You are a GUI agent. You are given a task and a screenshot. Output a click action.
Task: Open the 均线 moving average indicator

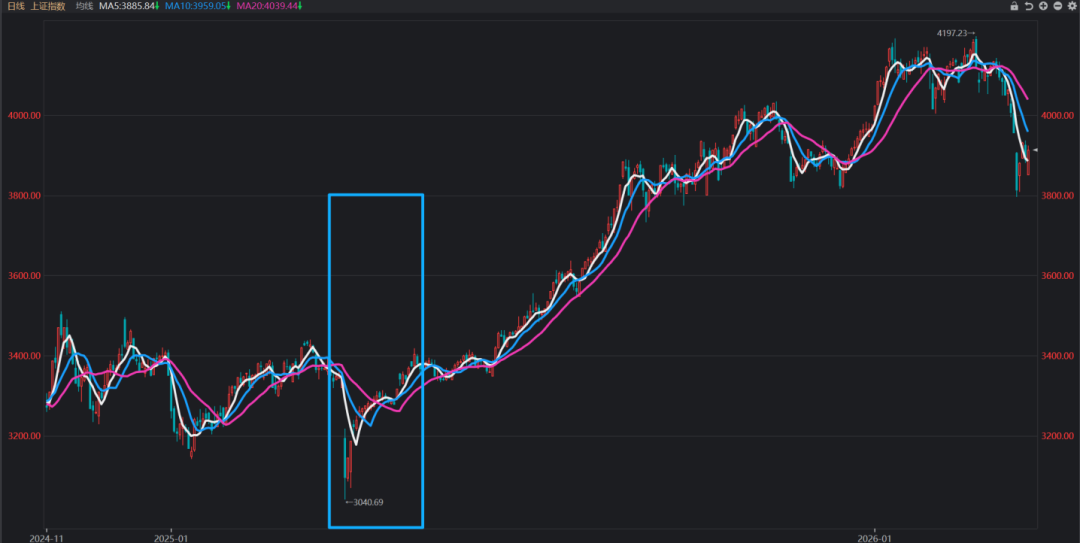pos(85,6)
